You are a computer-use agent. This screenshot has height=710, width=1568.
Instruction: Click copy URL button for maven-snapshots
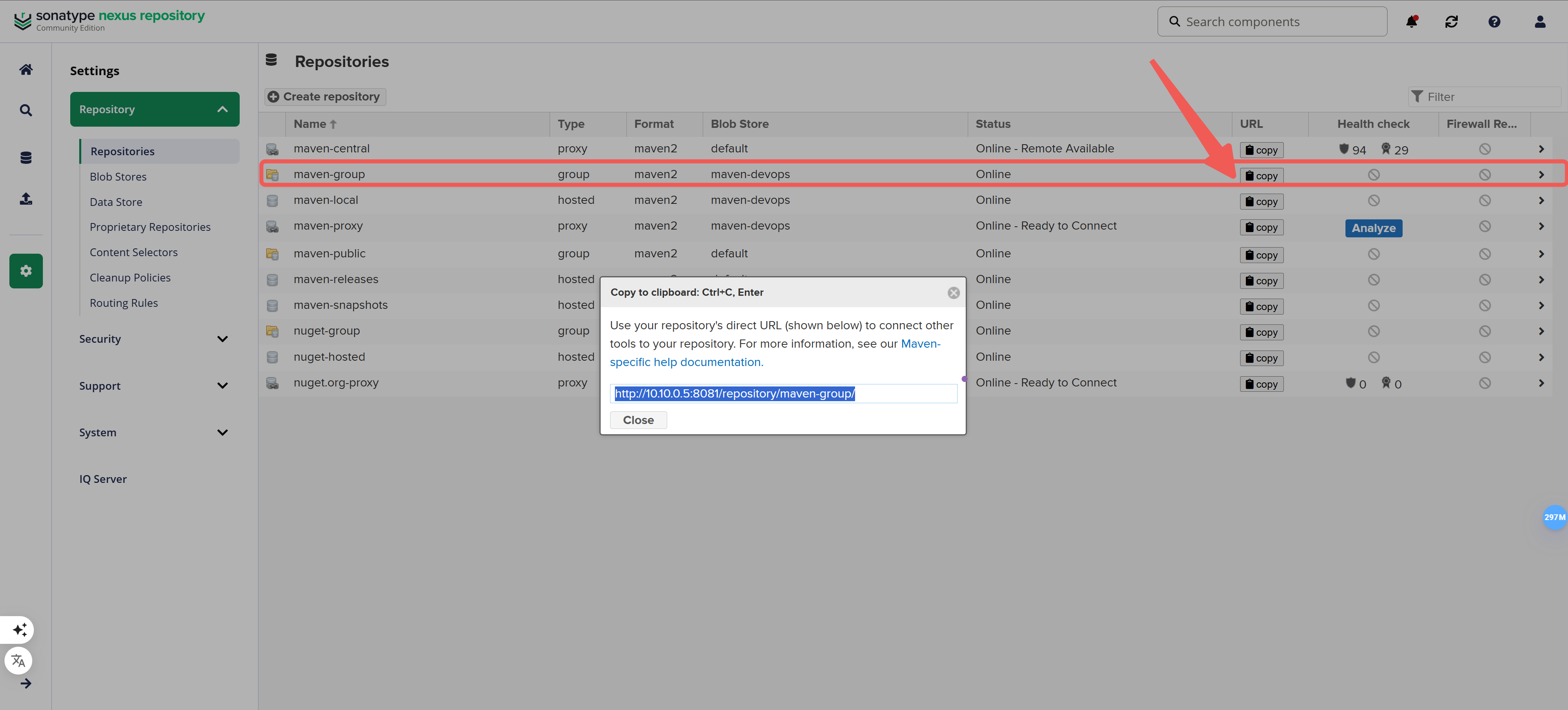[x=1261, y=307]
